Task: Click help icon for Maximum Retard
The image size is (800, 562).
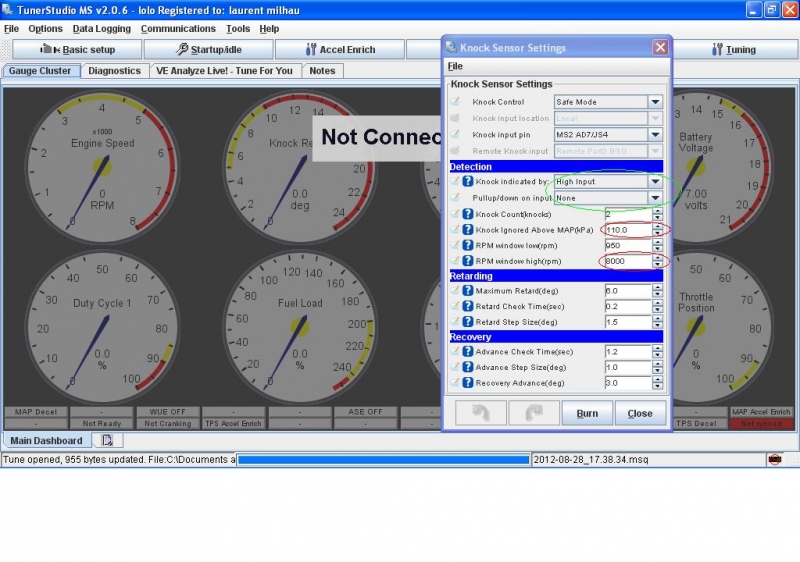Action: coord(467,291)
